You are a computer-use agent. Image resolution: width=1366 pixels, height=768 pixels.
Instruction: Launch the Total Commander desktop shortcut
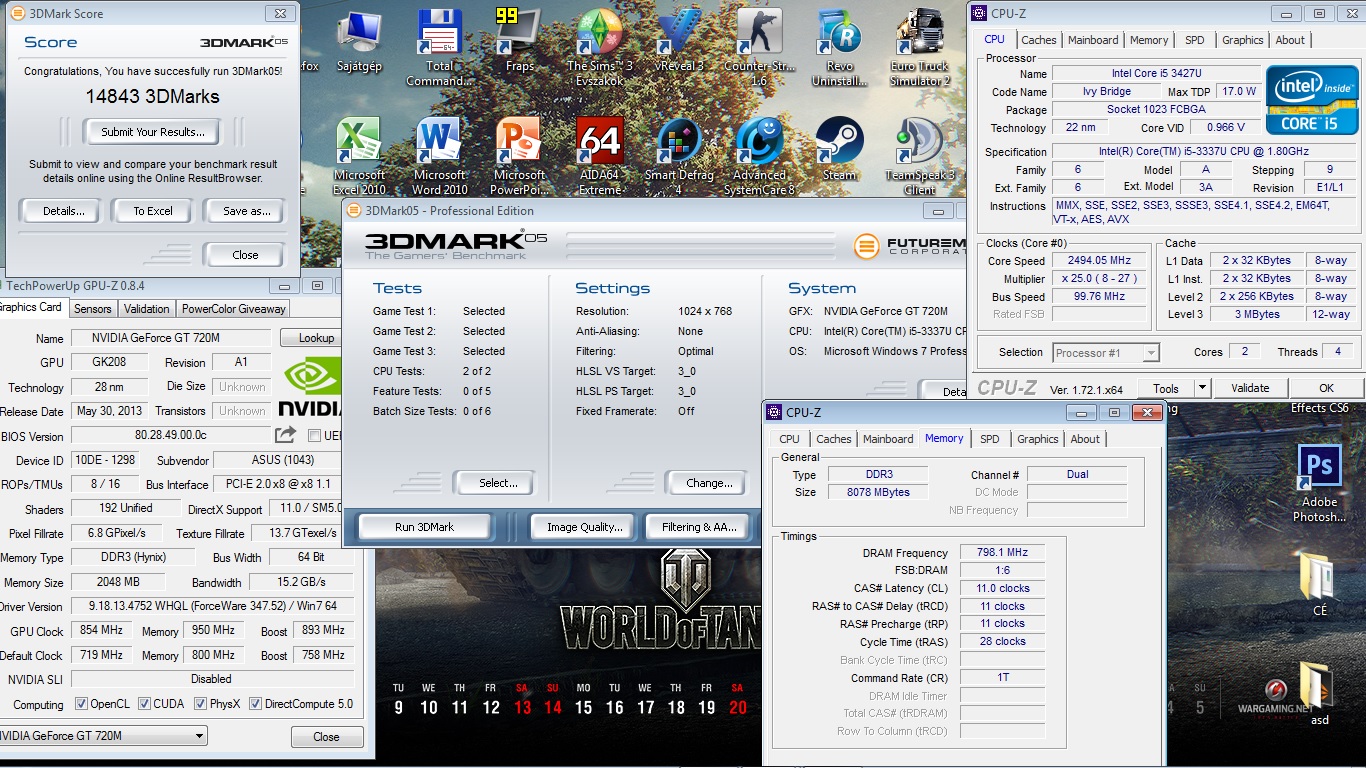click(x=439, y=45)
